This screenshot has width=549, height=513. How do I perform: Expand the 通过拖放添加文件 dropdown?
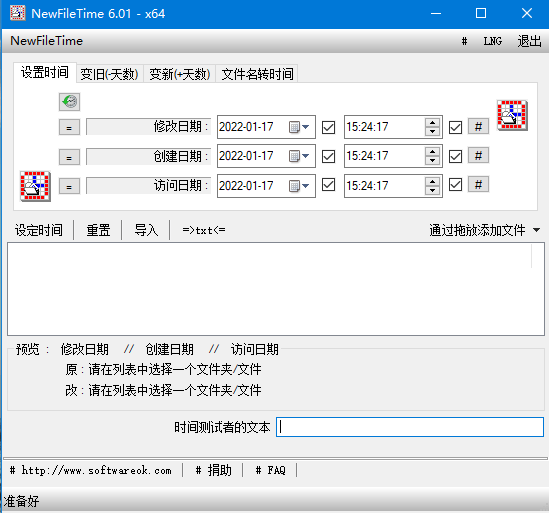[x=536, y=230]
